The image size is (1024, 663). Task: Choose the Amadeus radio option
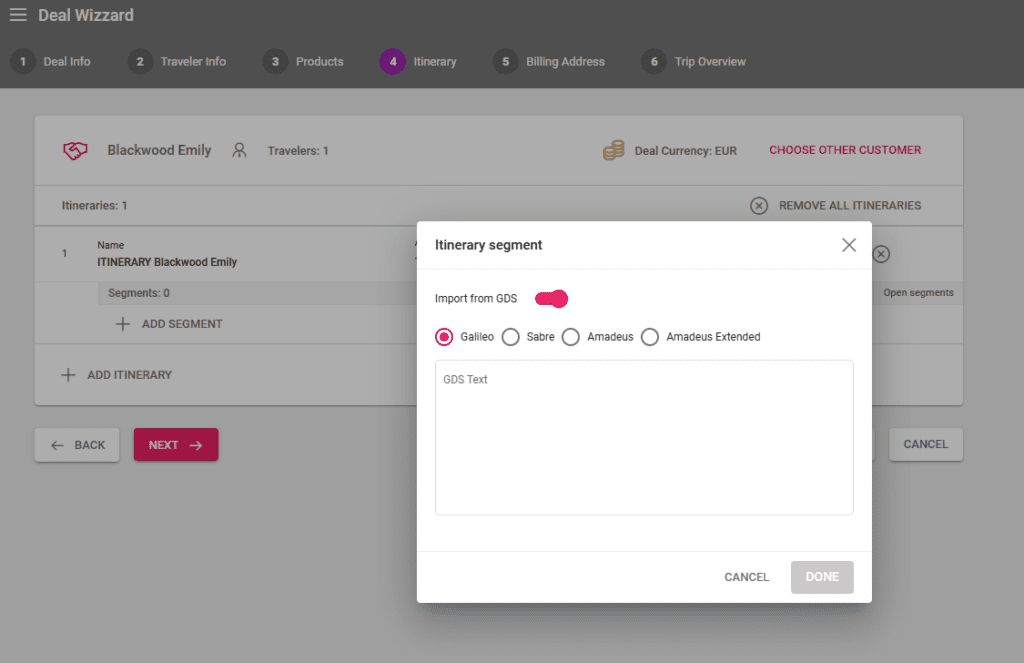point(571,337)
